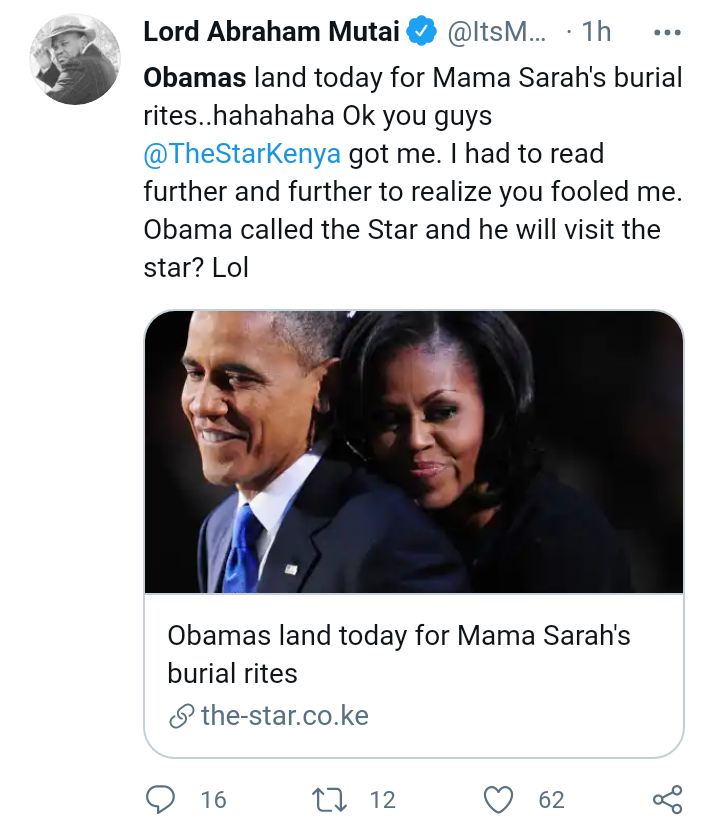Viewport: 716px width, 827px height.
Task: Open the @TheStarKenya mention link
Action: [x=242, y=153]
